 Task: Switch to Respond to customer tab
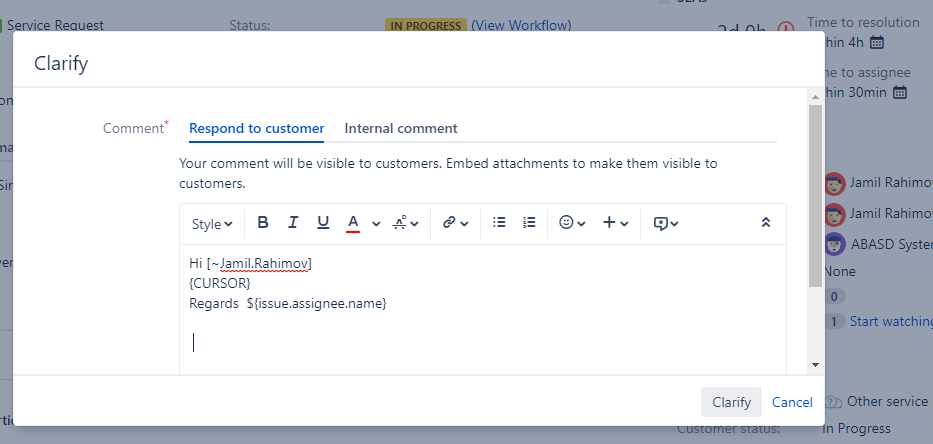[256, 129]
